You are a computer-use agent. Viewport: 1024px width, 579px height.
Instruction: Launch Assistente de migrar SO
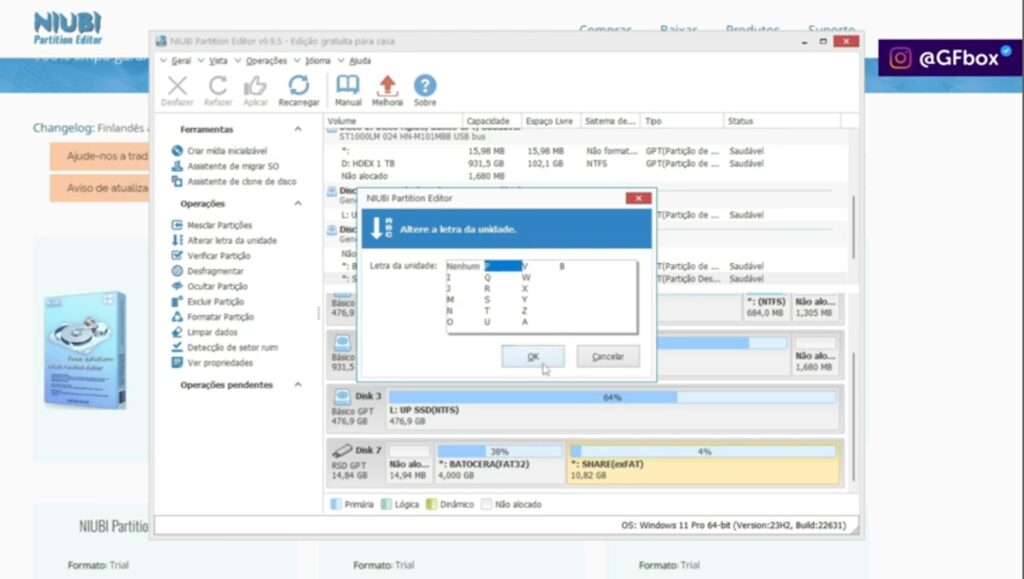(225, 166)
